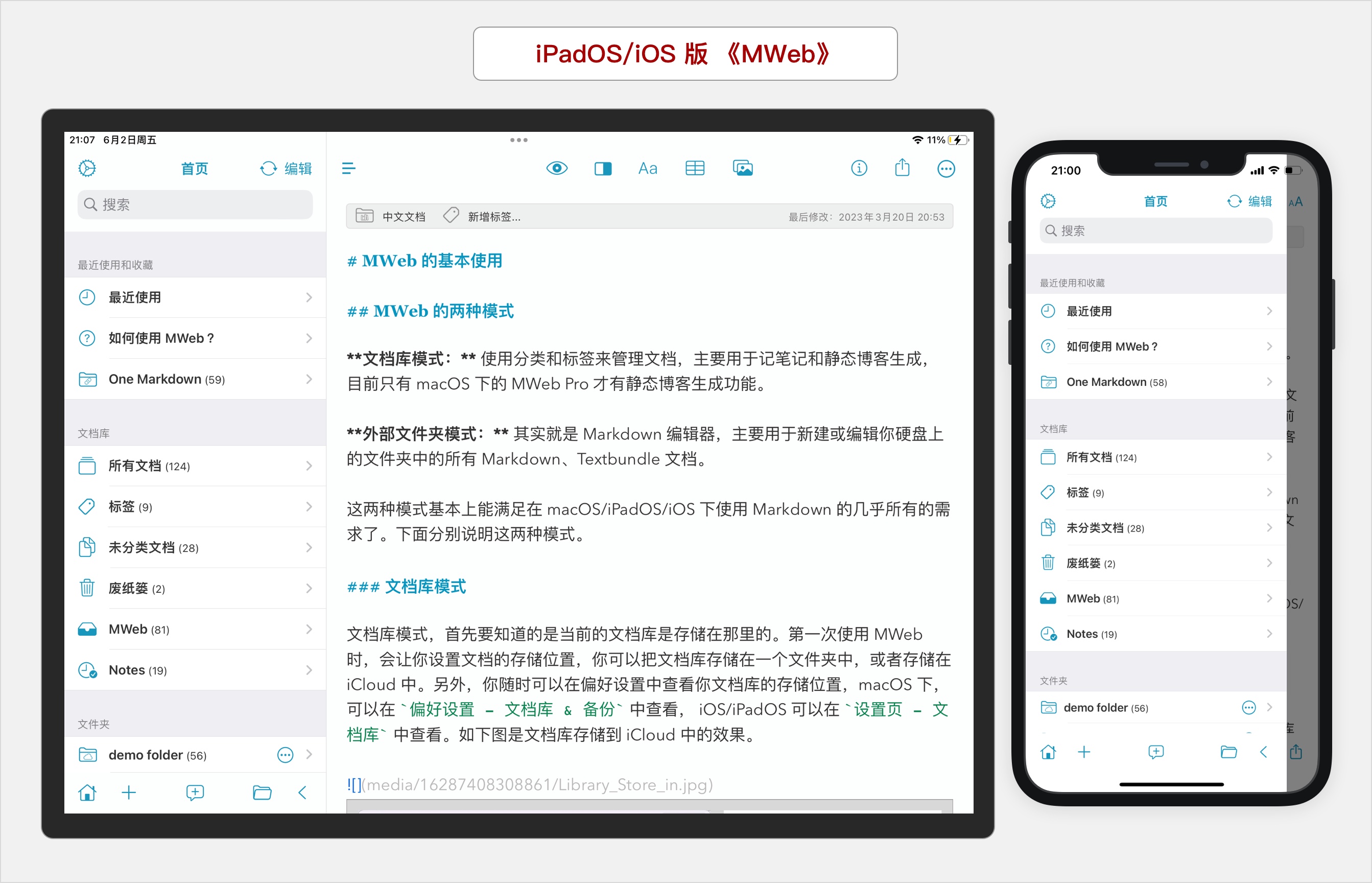Open Notes (19) on iPhone
The image size is (1372, 883).
click(x=1155, y=634)
